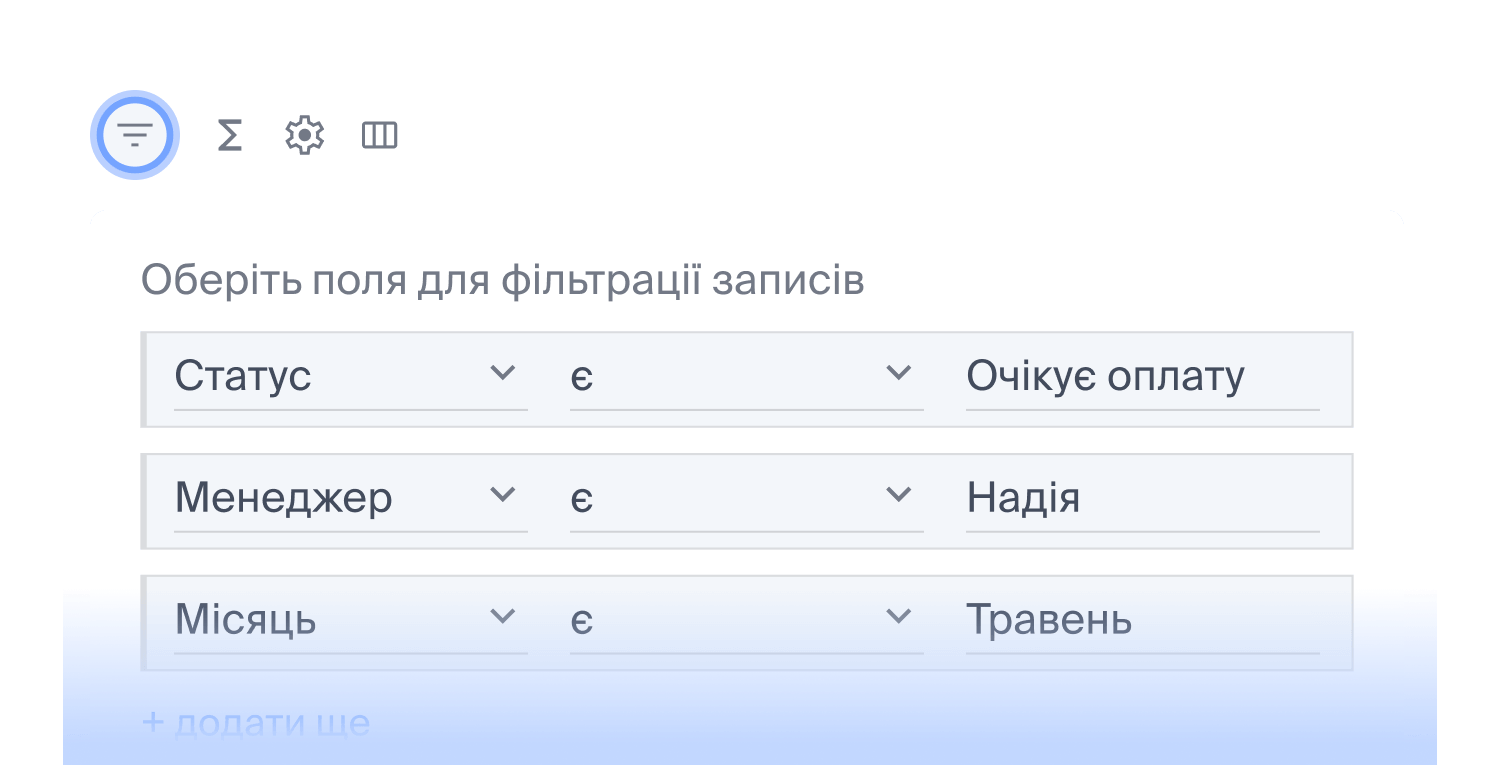1500x765 pixels.
Task: Click the "Оберіть поля для фільтрації записів" heading
Action: 503,280
